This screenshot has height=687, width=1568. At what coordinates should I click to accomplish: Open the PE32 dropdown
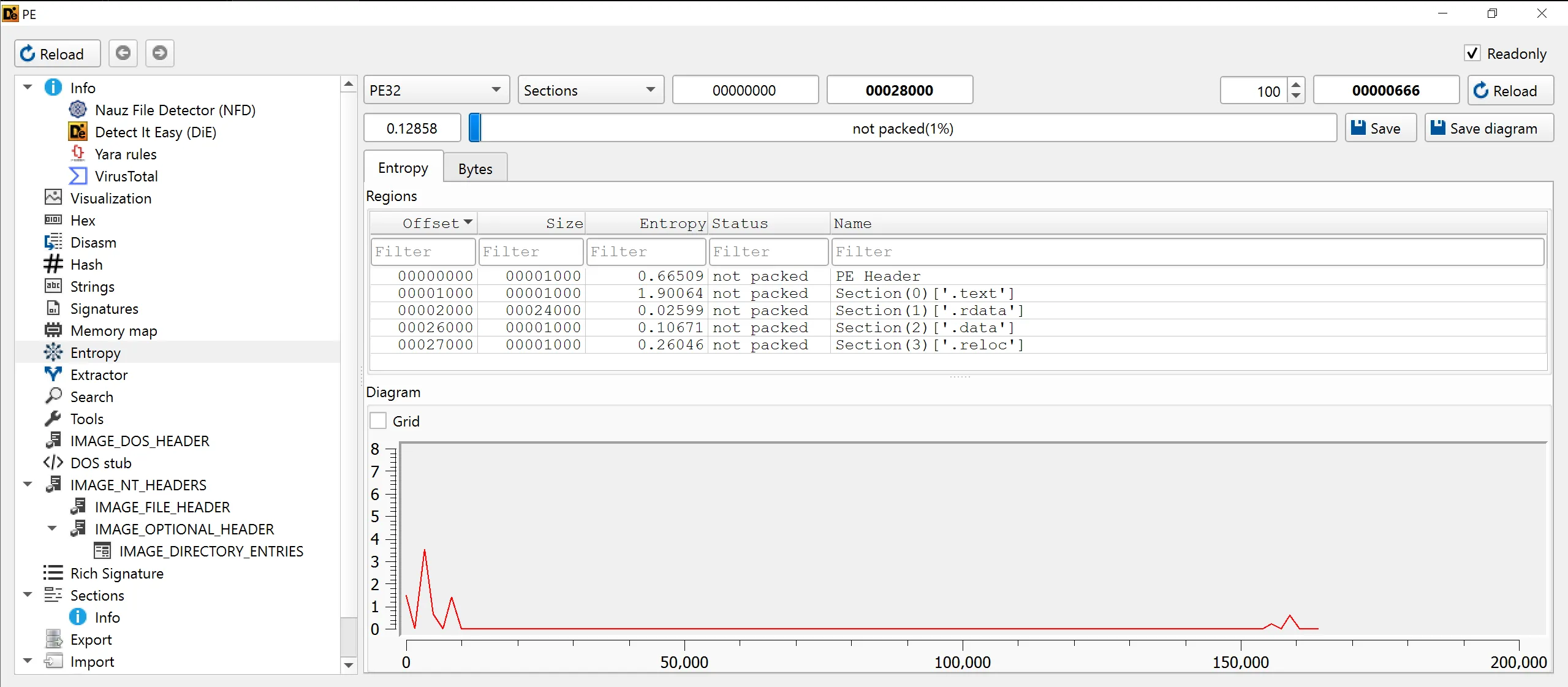pyautogui.click(x=436, y=91)
